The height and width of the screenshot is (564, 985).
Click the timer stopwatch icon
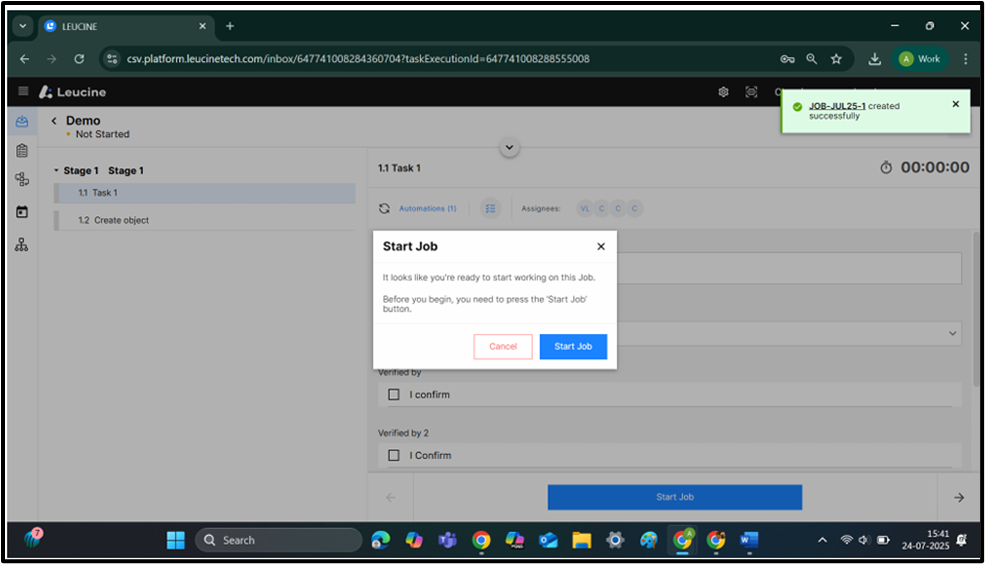(x=886, y=168)
